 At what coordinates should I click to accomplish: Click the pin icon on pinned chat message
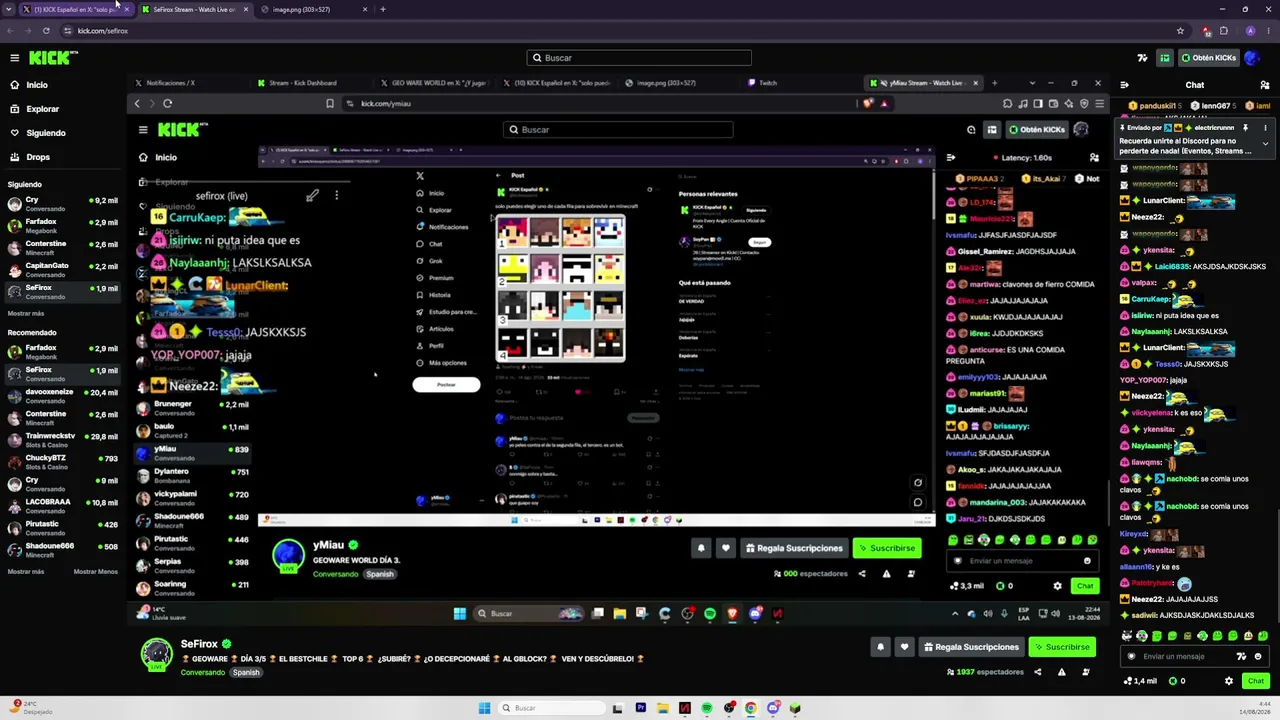click(1246, 128)
